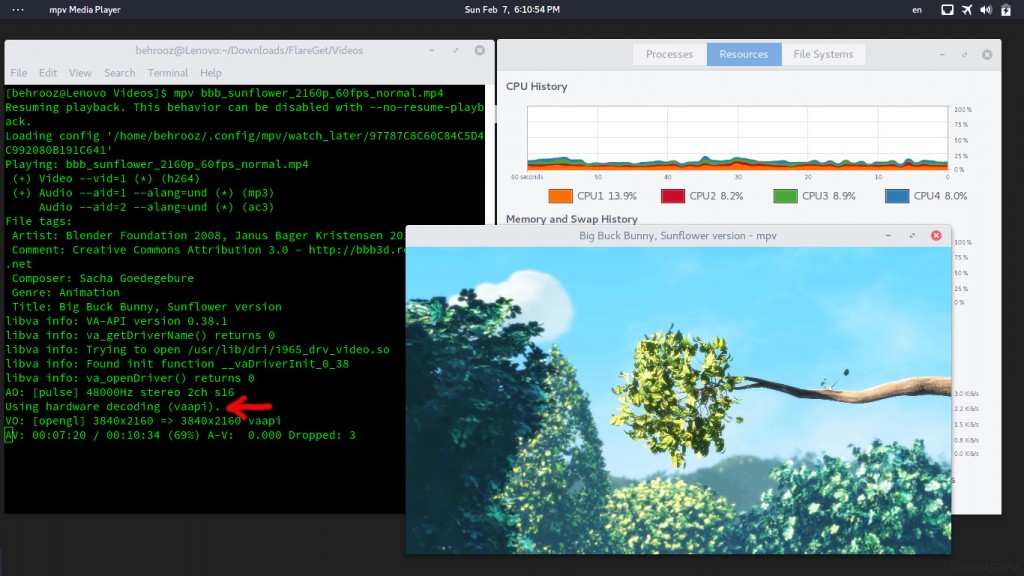
Task: Change the CPU1 orange color swatch
Action: click(x=560, y=196)
